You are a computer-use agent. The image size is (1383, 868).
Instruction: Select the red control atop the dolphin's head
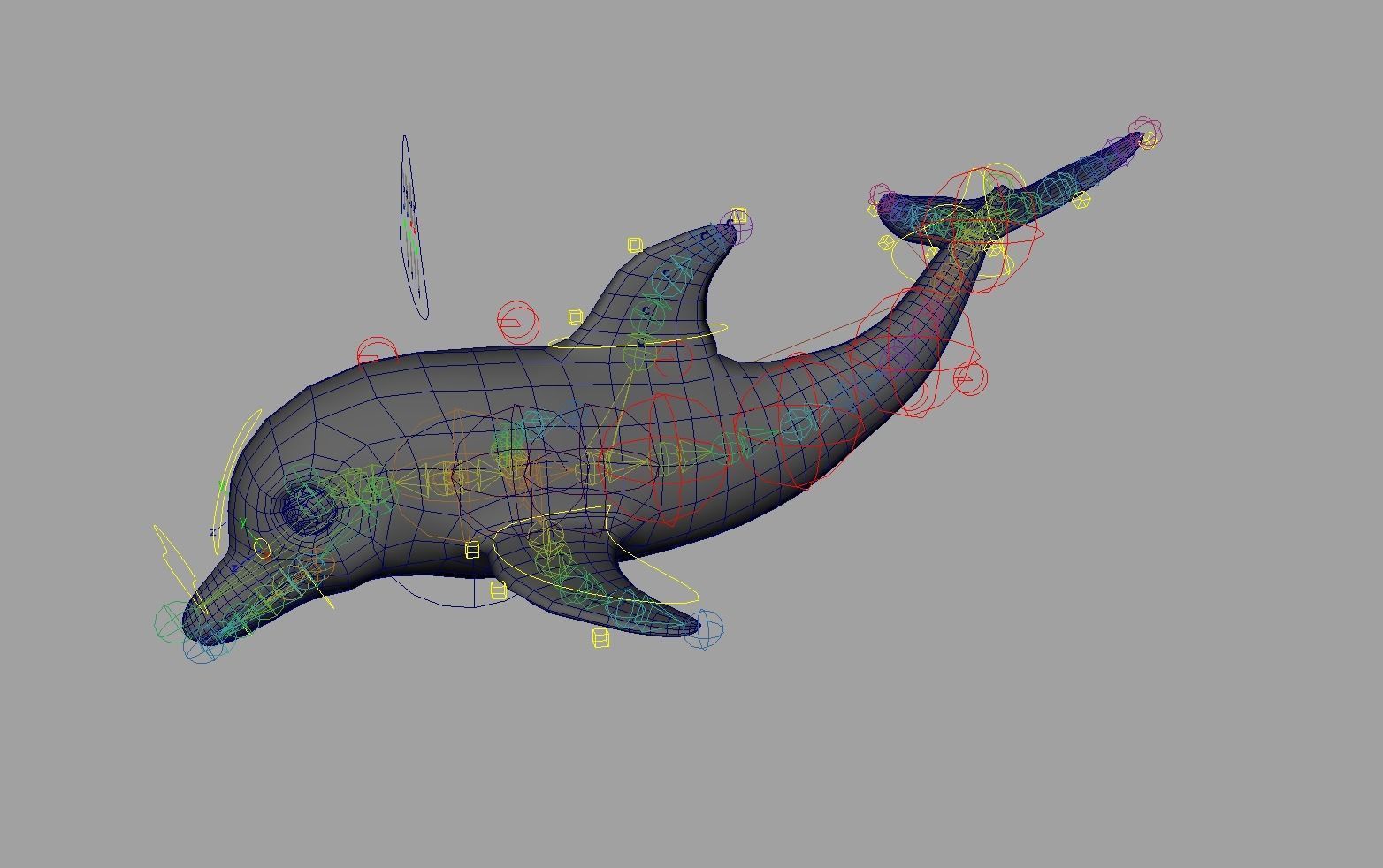click(x=378, y=352)
